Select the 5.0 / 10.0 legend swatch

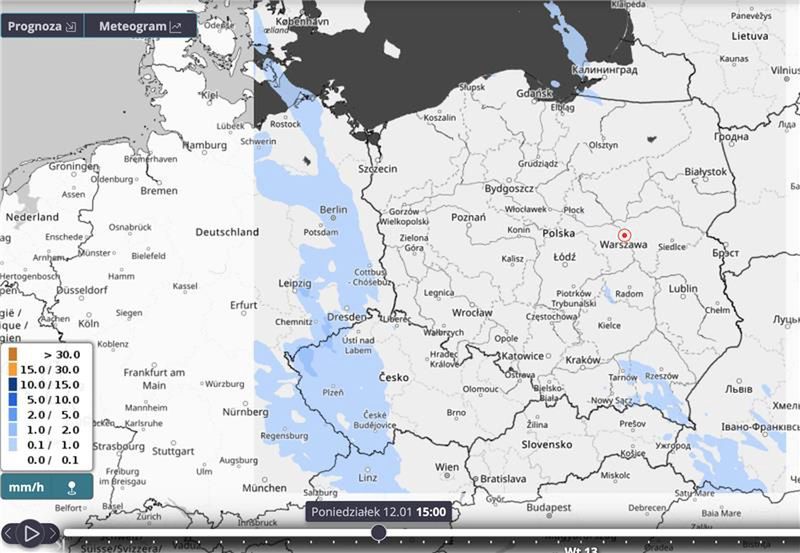[x=13, y=399]
